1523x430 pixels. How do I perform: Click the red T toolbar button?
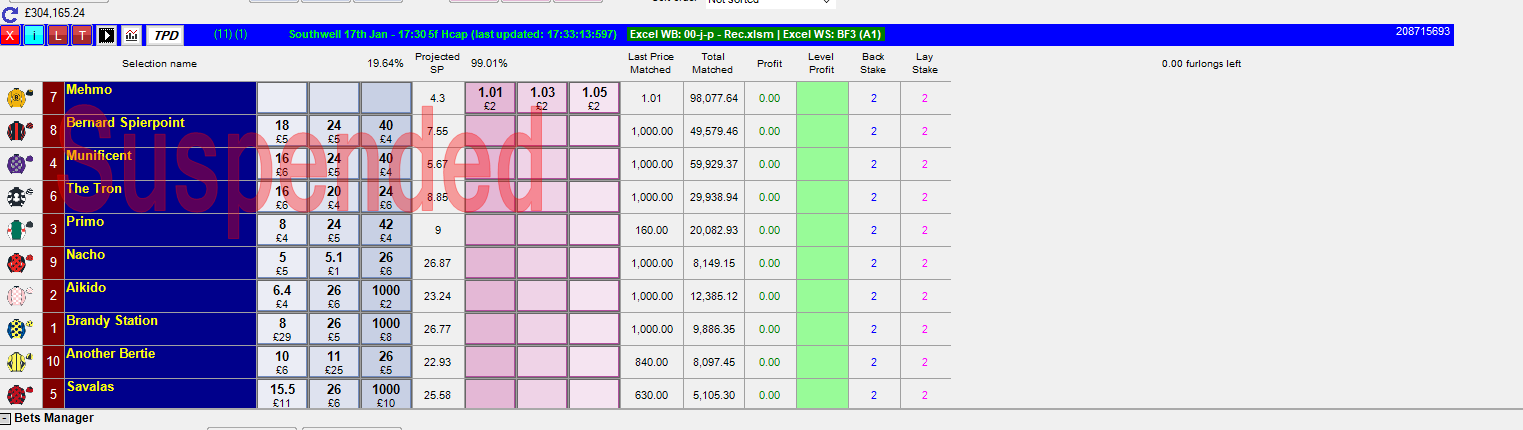click(81, 35)
